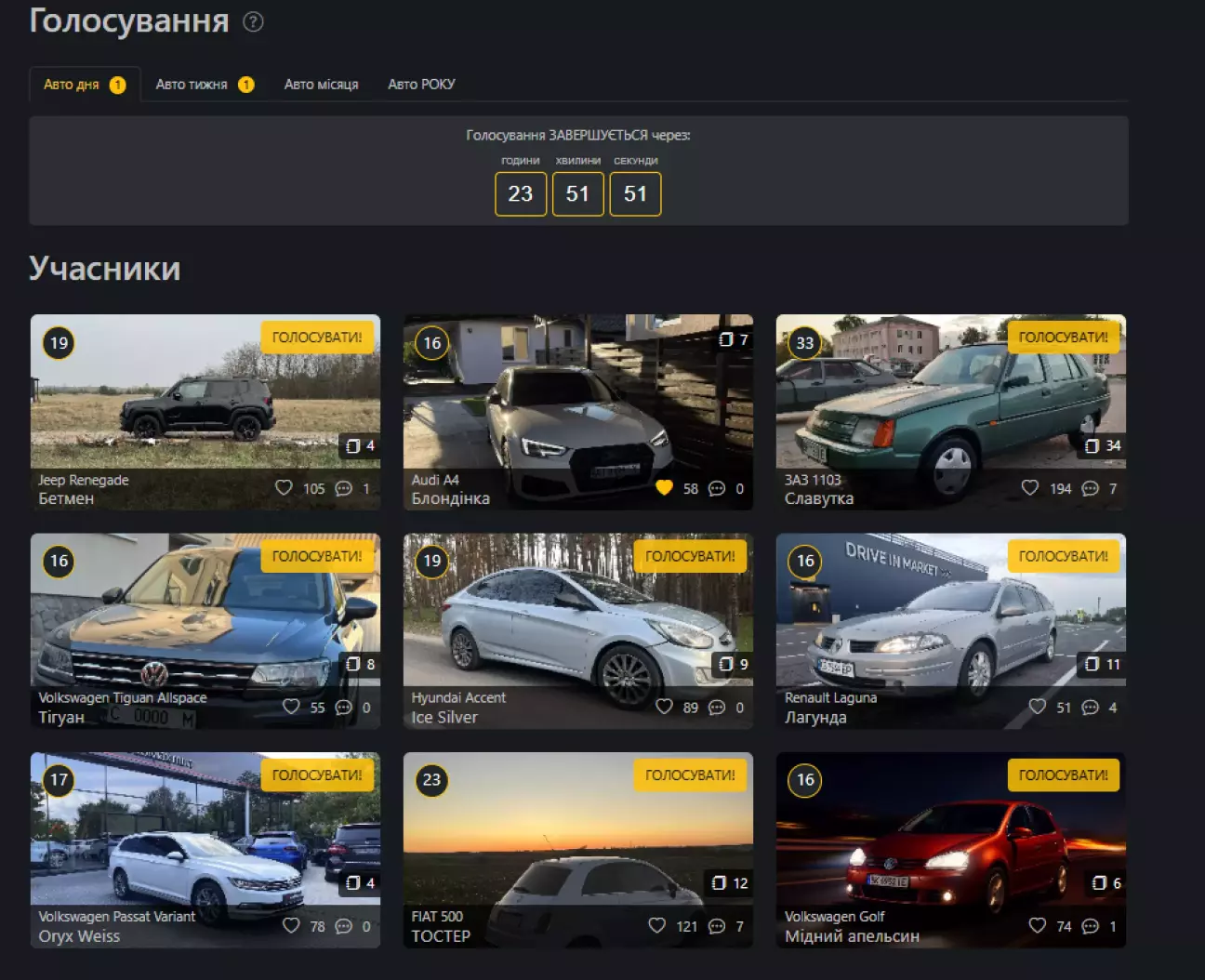Like the Volkswagen Passat Variant heart icon

291,925
